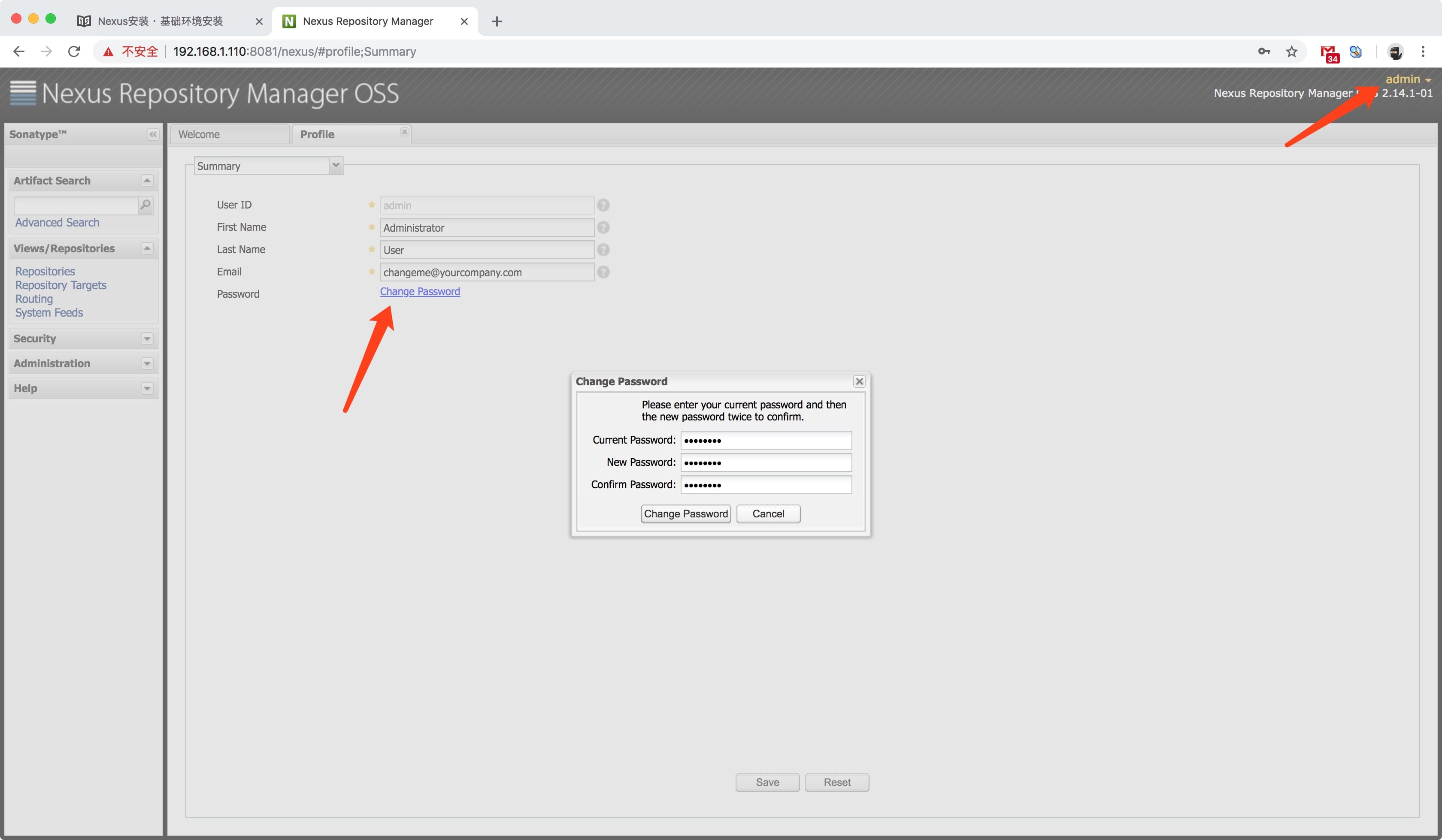Screen dimensions: 1442x840
Task: Open the Gmail extension icon
Action: (x=1328, y=53)
